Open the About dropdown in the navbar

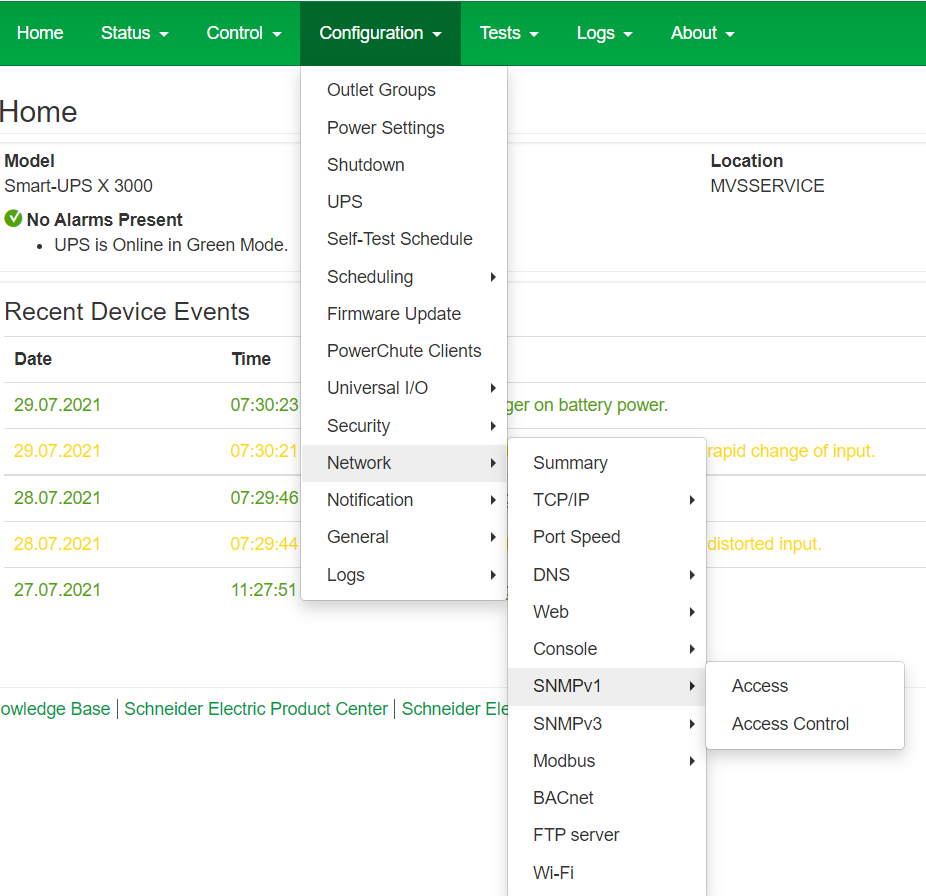pyautogui.click(x=703, y=33)
